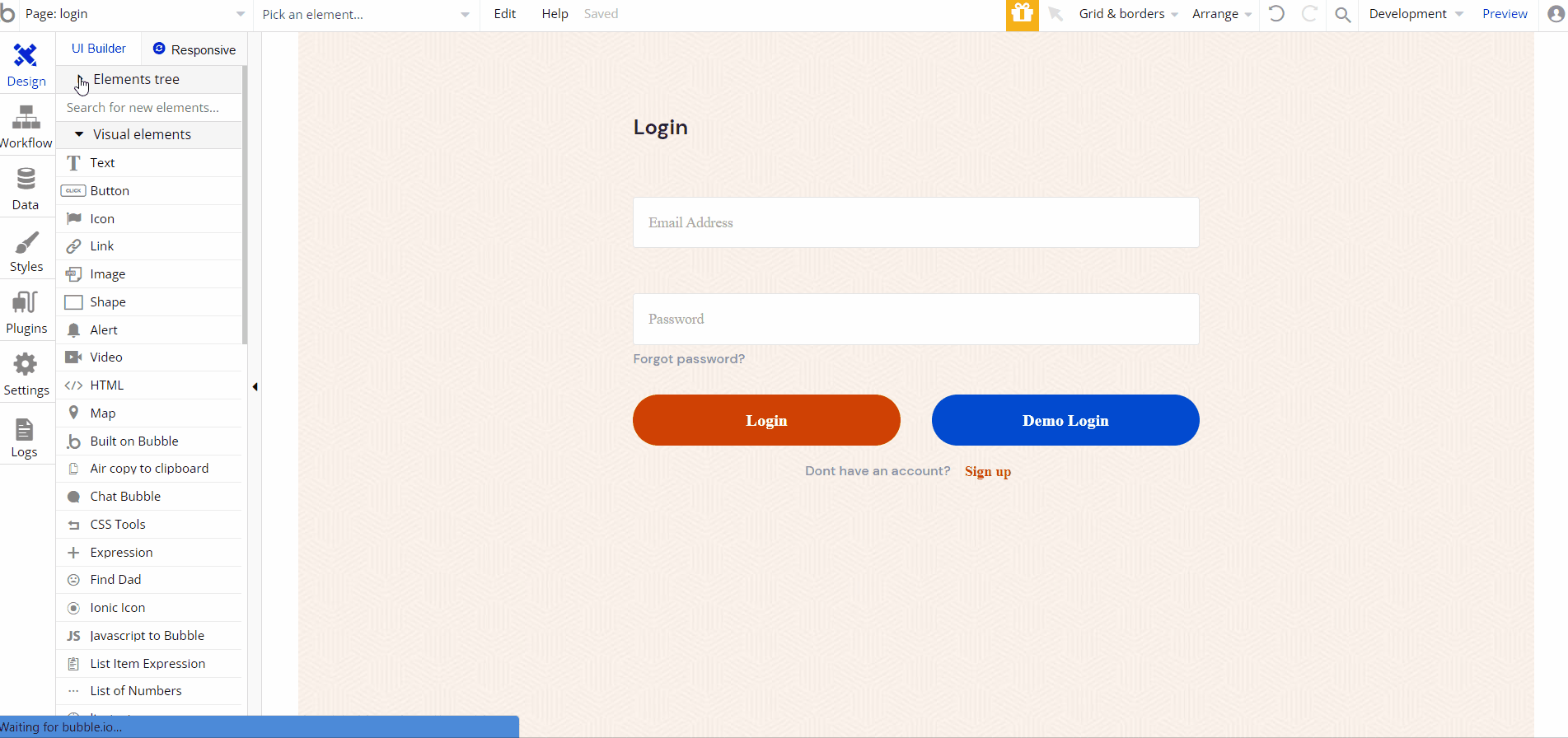Screen dimensions: 1568x738
Task: Select the Built on Bubble icon
Action: pos(73,441)
